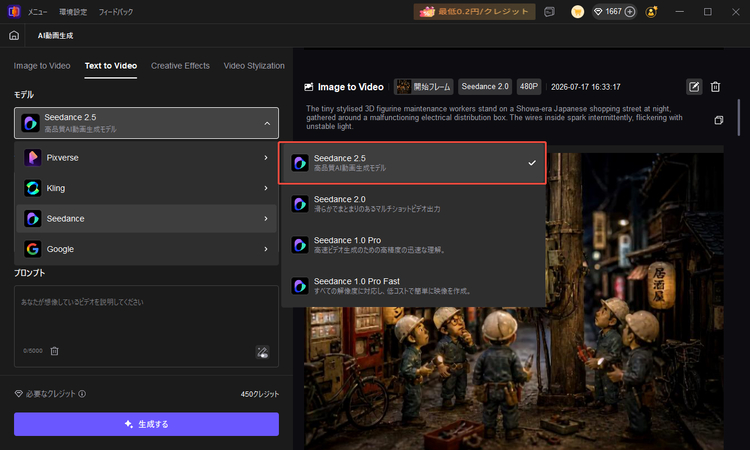The image size is (750, 450).
Task: Choose Seedance 2.0 model option
Action: point(413,204)
